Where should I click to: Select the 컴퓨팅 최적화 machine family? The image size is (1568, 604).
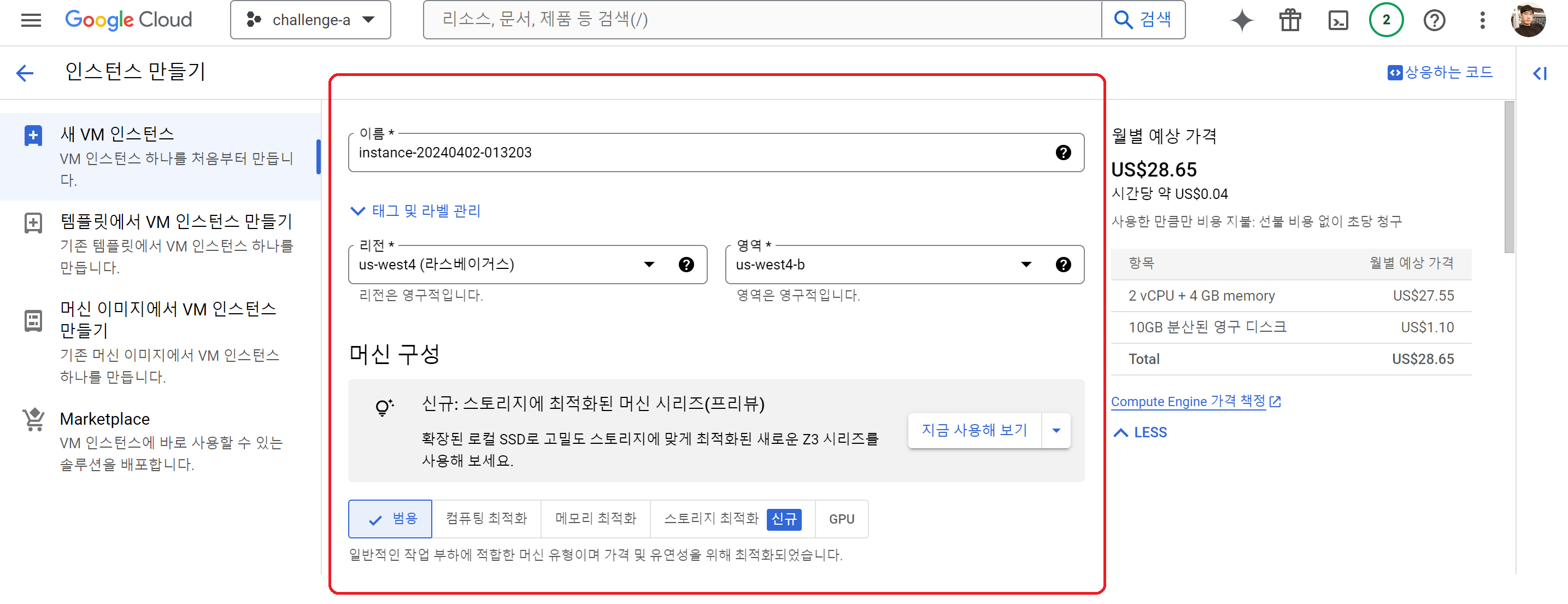486,519
